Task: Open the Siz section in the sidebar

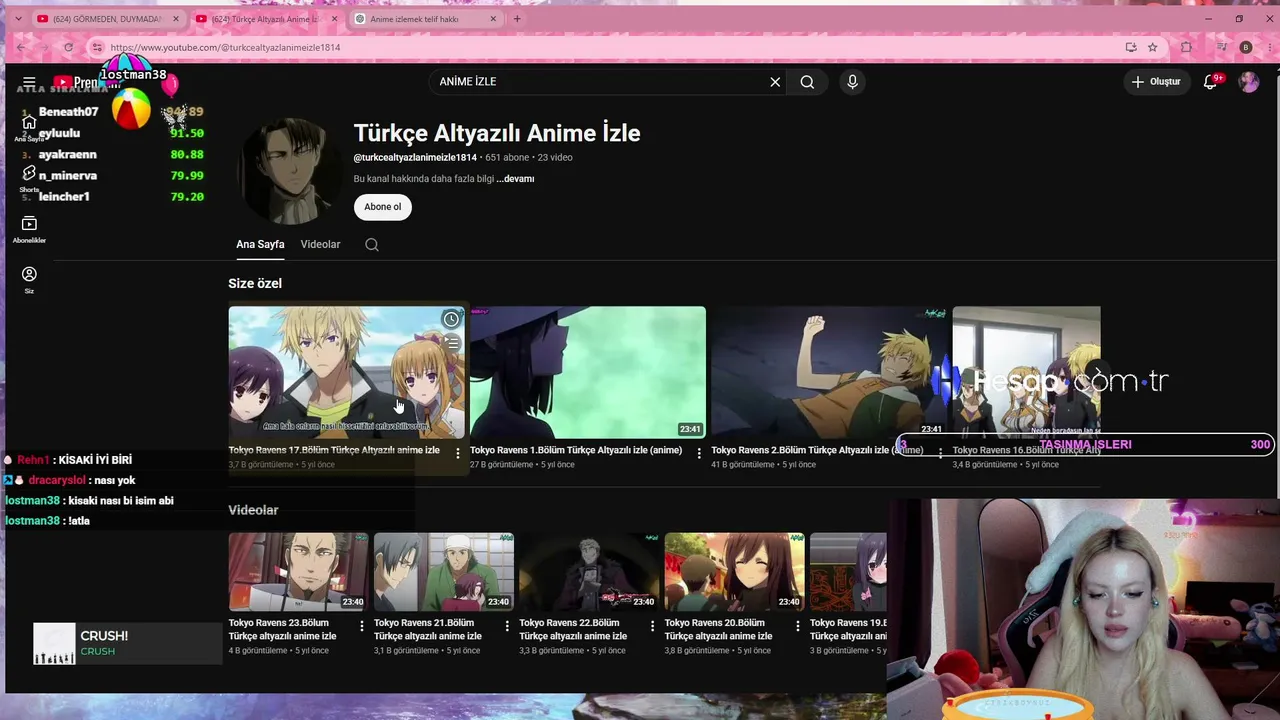Action: click(x=29, y=280)
